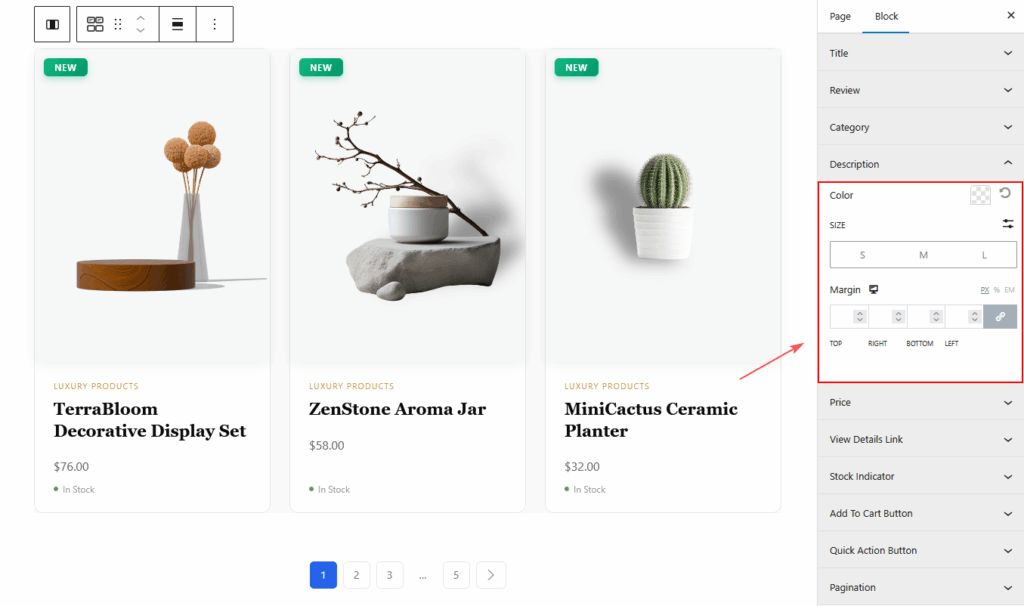Expand the Price settings section
Image resolution: width=1024 pixels, height=606 pixels.
pyautogui.click(x=920, y=402)
